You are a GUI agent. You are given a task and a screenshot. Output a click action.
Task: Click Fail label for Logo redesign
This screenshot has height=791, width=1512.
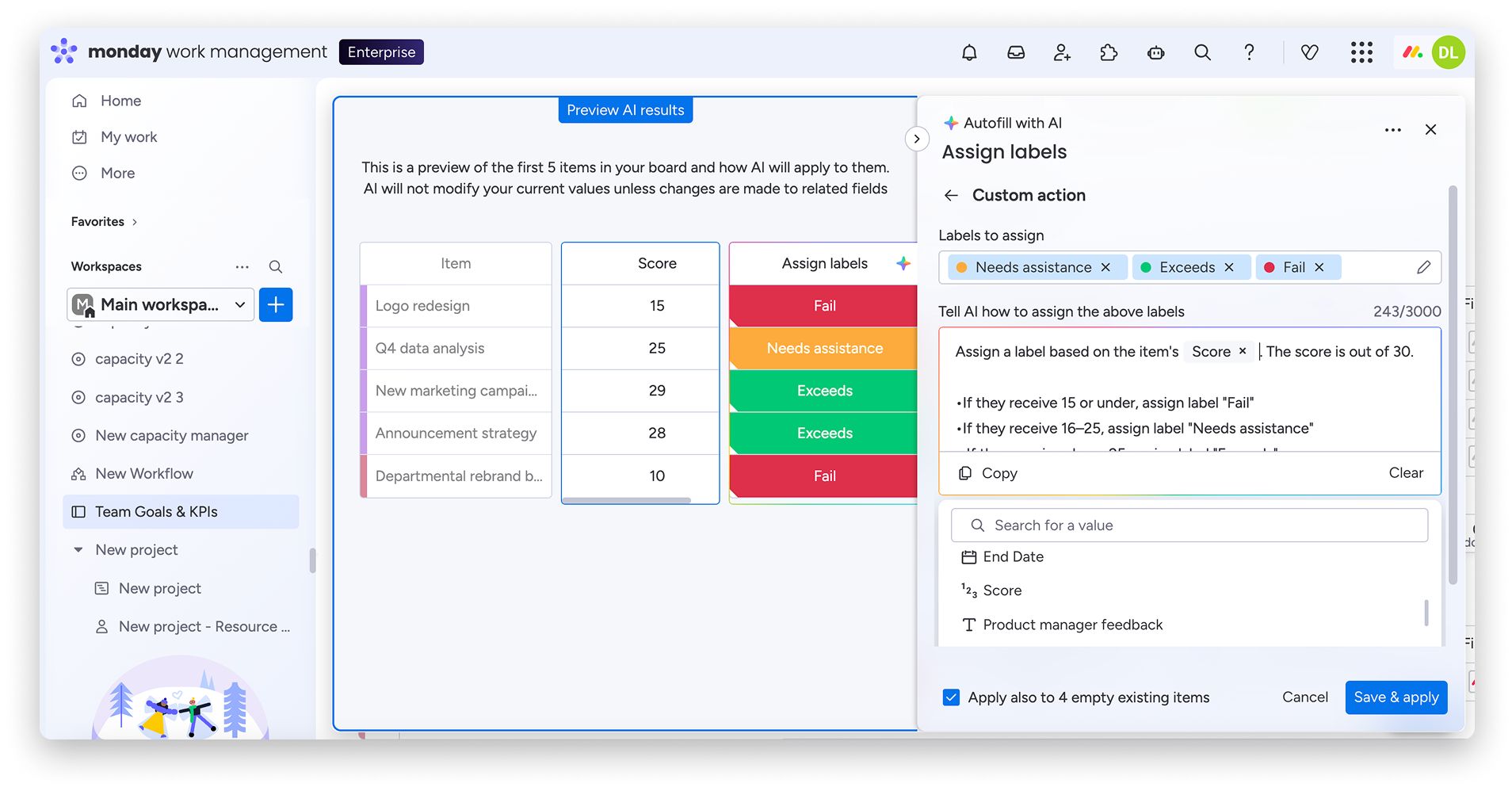click(x=823, y=306)
